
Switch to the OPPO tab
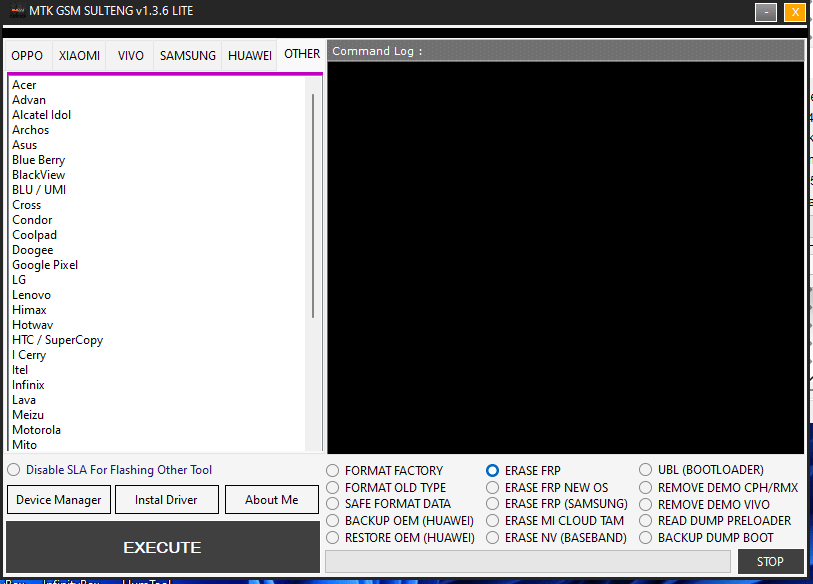point(27,56)
